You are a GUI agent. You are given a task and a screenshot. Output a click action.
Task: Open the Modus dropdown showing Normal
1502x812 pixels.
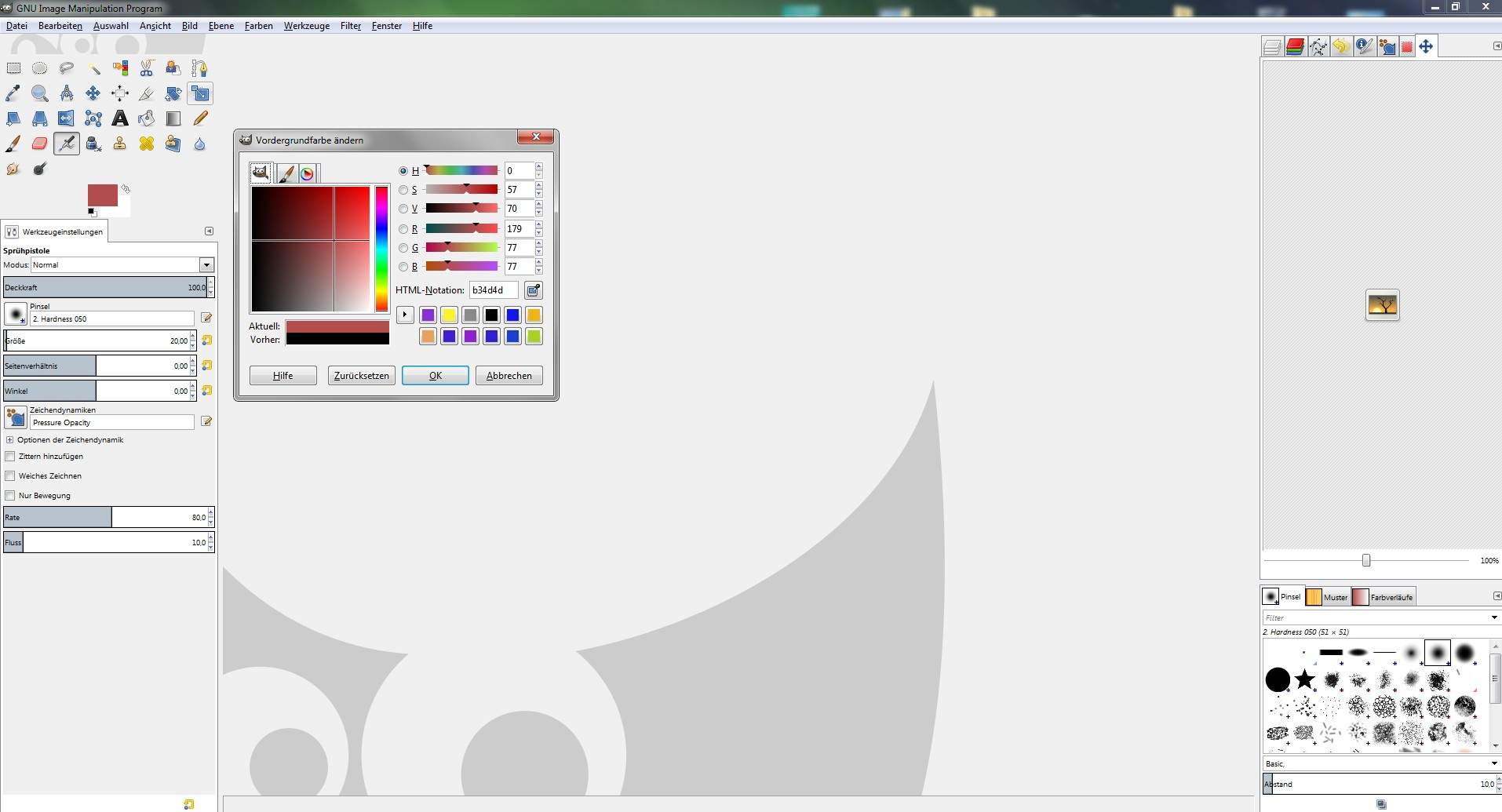[x=206, y=265]
